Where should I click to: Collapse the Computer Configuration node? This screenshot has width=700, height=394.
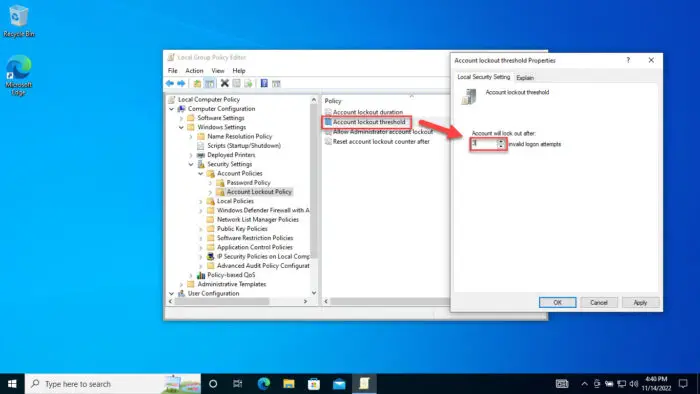(171, 109)
